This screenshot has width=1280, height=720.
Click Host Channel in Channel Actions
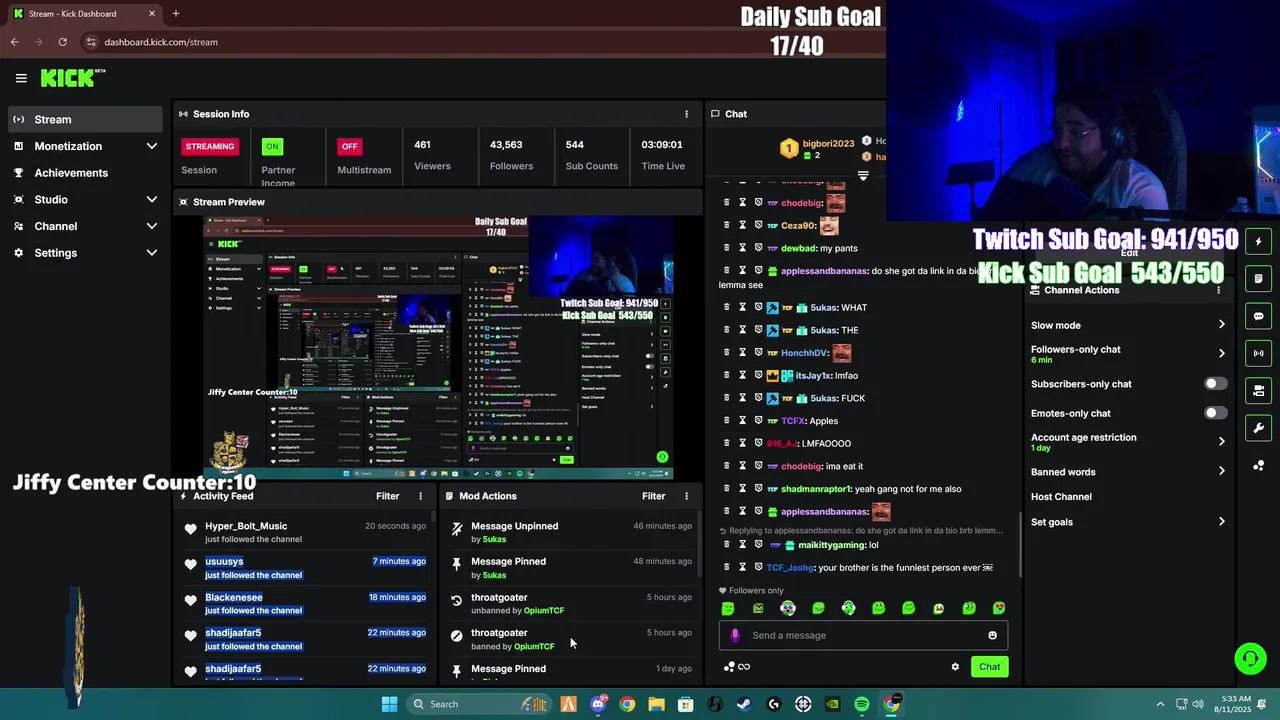tap(1061, 497)
